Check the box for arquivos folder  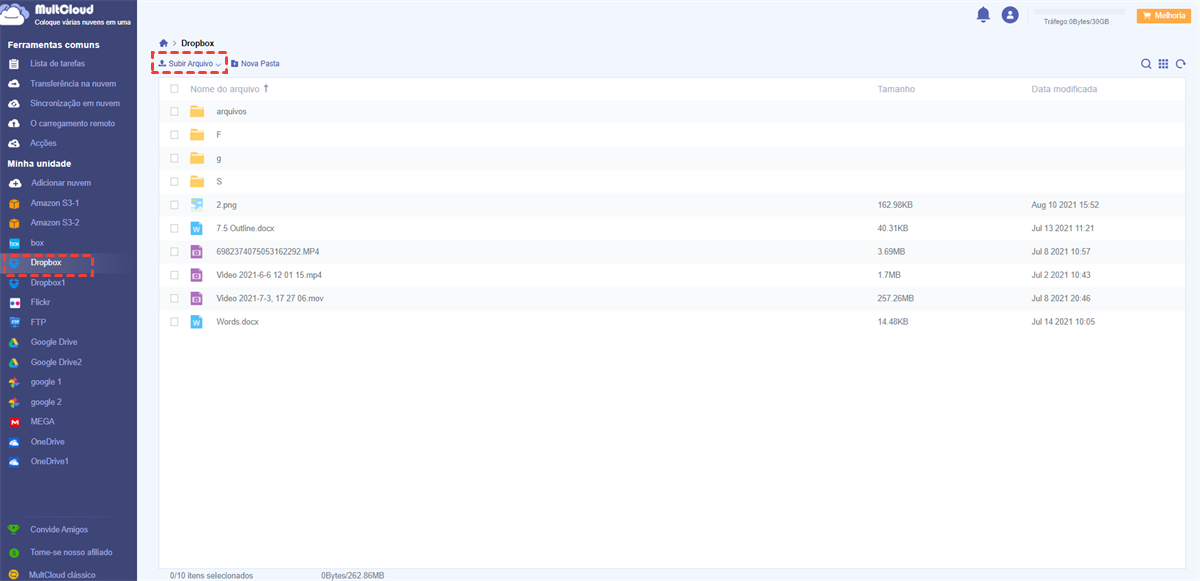174,112
